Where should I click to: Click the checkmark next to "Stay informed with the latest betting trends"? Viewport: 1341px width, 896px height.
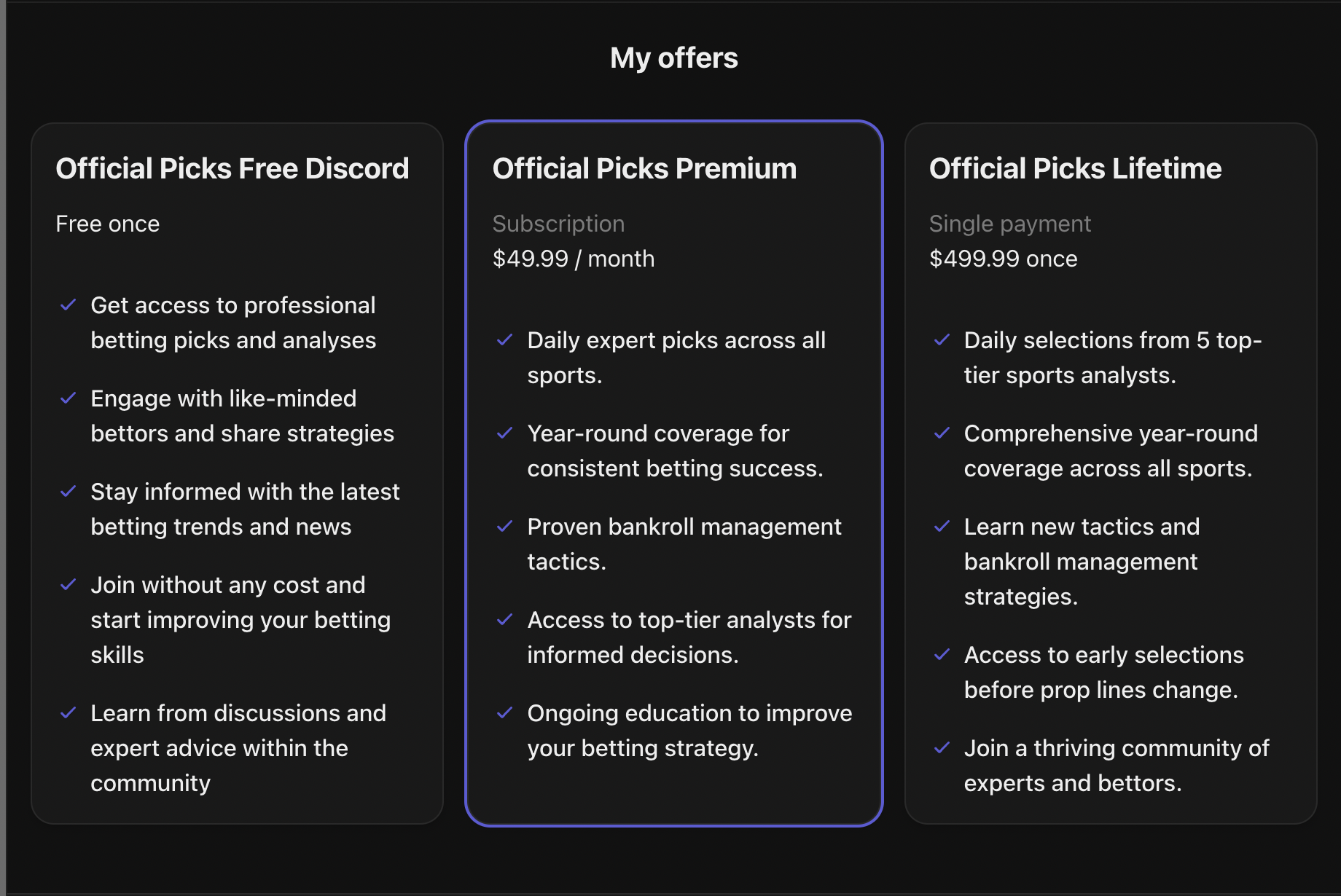(x=69, y=491)
